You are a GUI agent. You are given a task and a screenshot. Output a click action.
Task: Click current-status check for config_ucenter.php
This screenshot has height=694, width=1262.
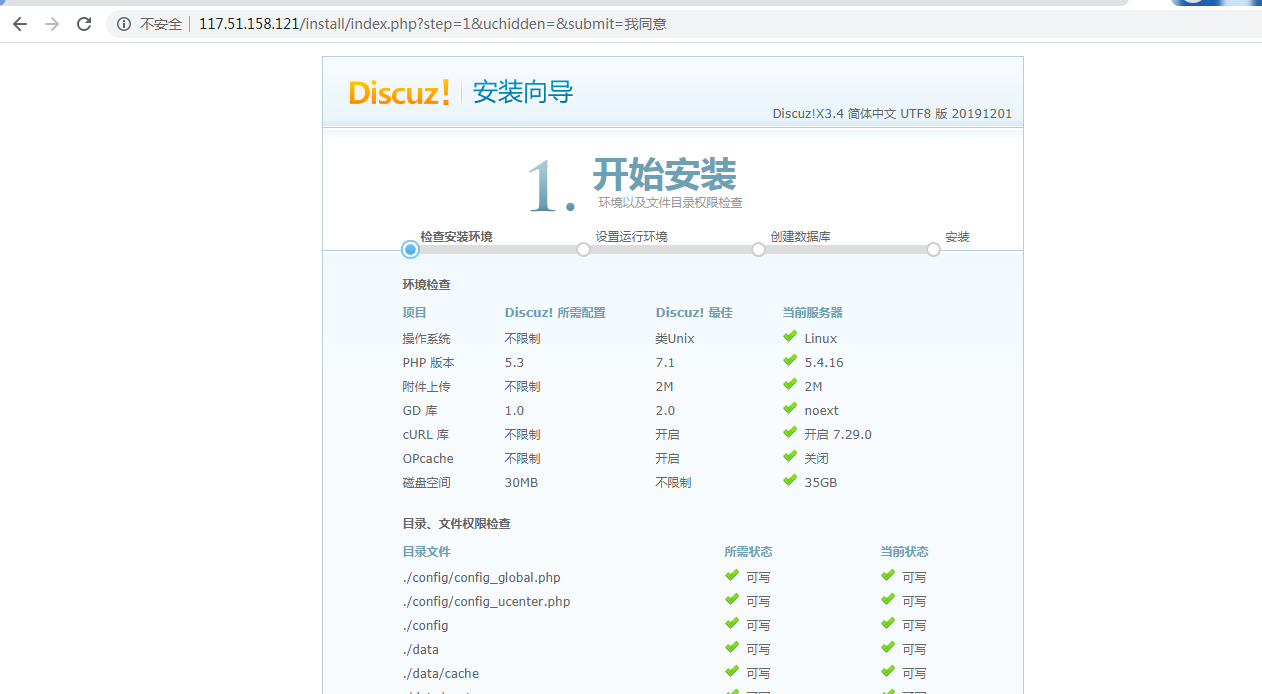[888, 600]
